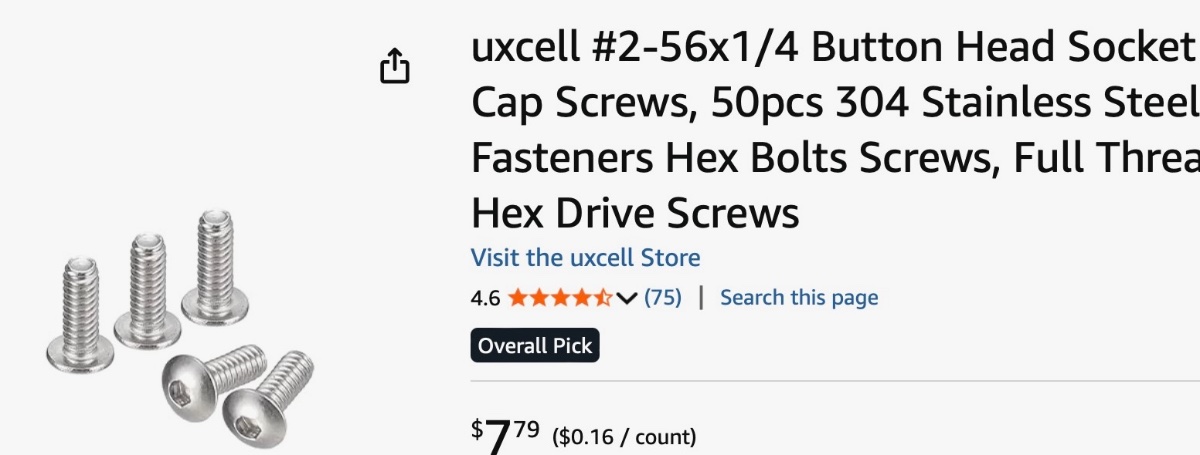1200x455 pixels.
Task: Visit the uxcell Store link
Action: click(585, 257)
